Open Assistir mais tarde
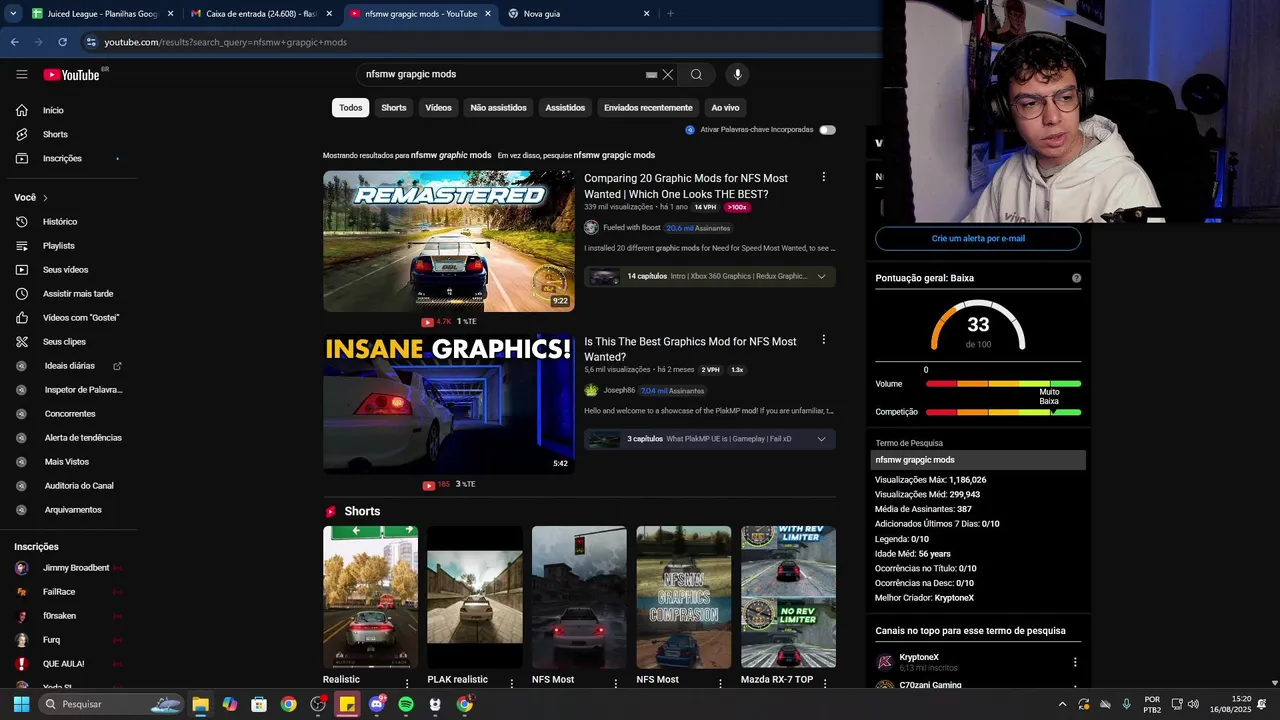This screenshot has width=1280, height=720. 77,293
